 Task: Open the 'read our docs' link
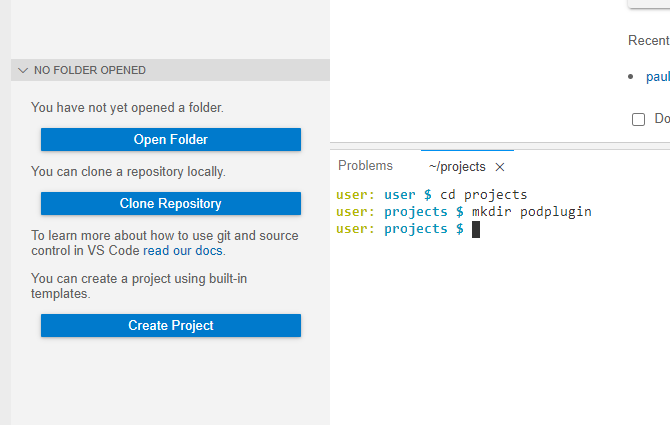(183, 251)
